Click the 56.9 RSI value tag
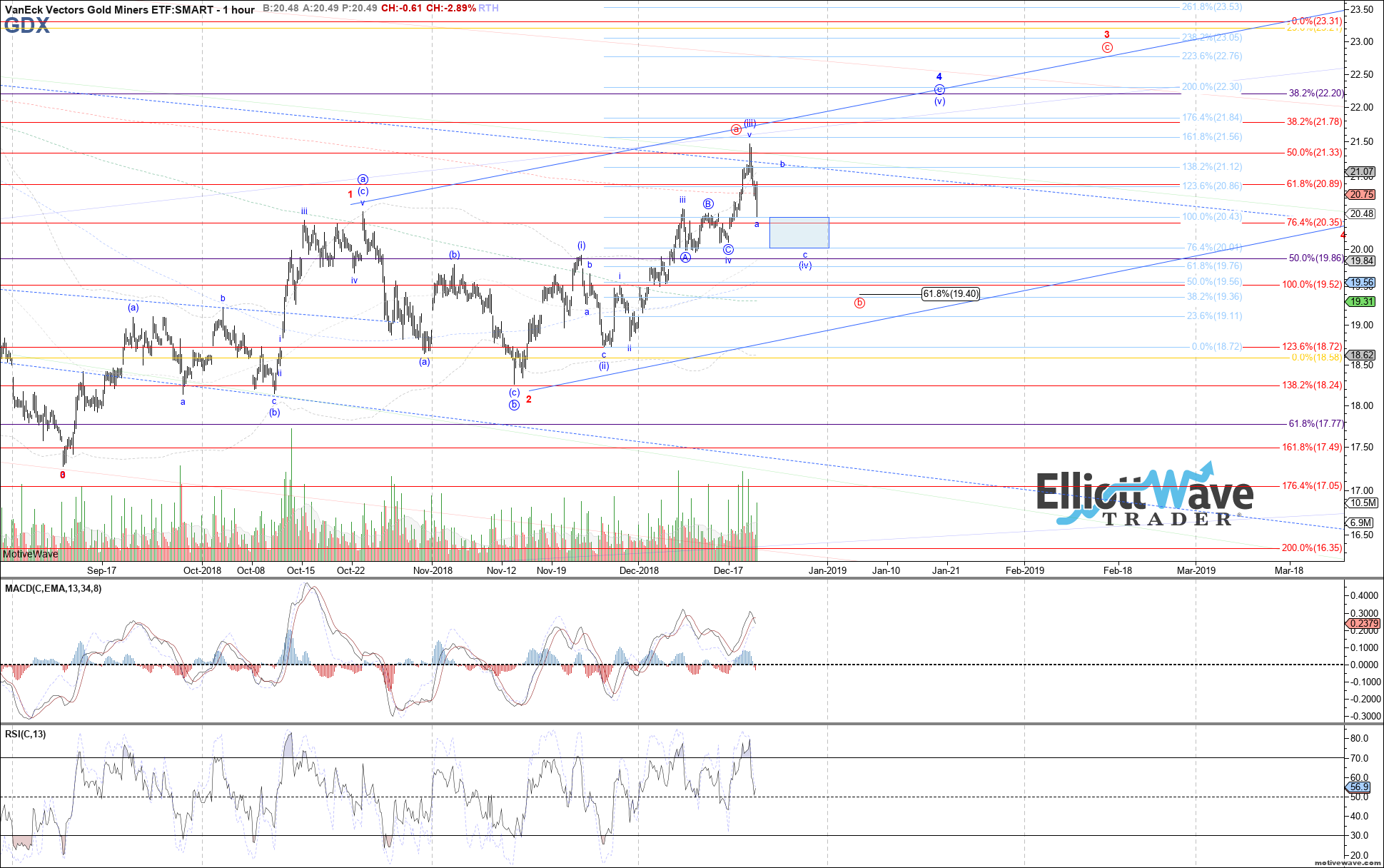This screenshot has width=1384, height=868. (1359, 787)
